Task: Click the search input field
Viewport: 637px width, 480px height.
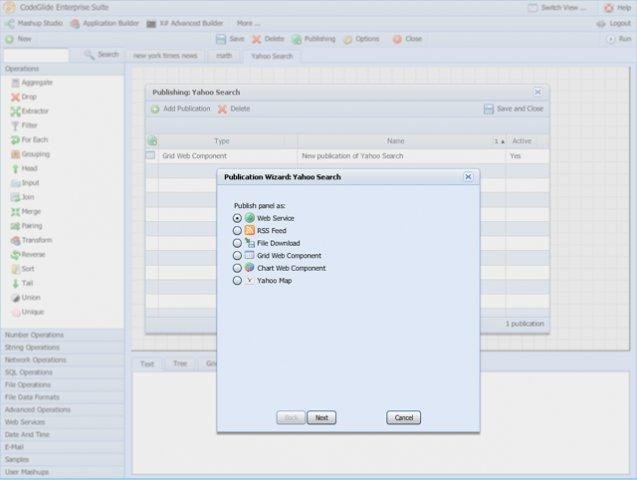Action: click(37, 55)
